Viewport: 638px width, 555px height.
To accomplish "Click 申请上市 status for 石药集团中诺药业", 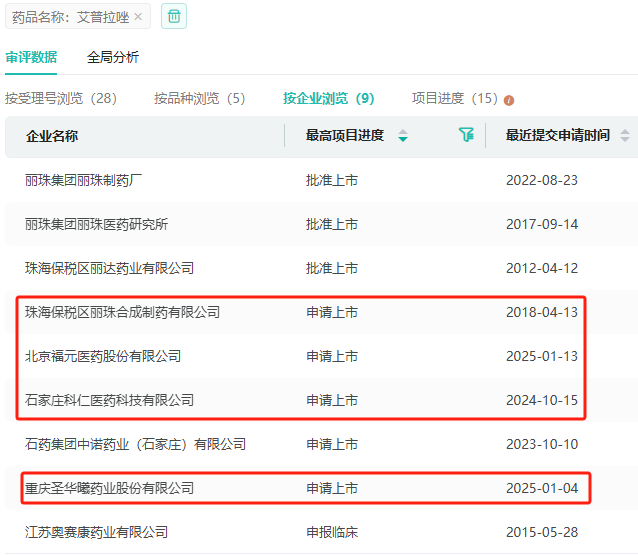I will pyautogui.click(x=332, y=444).
